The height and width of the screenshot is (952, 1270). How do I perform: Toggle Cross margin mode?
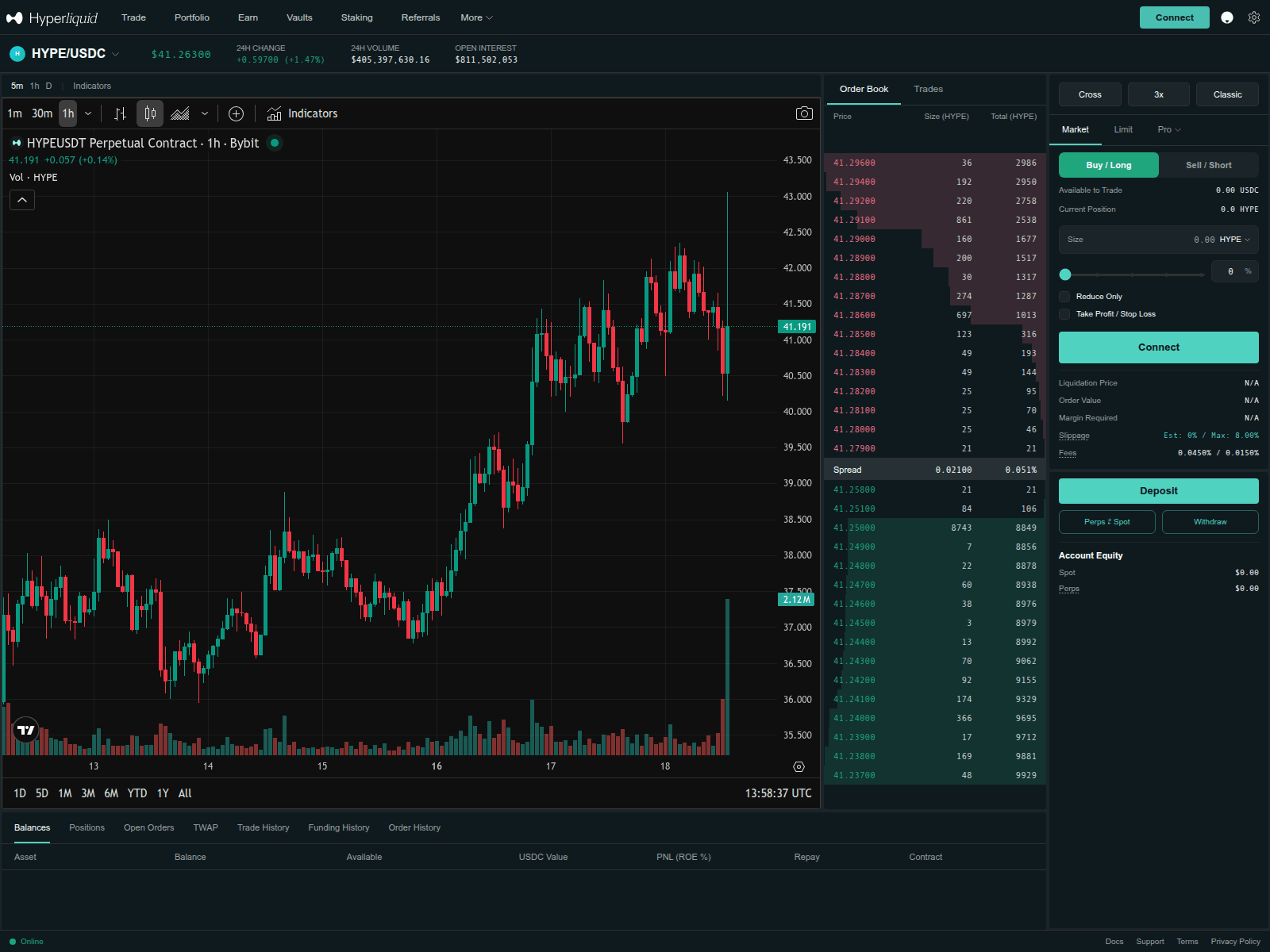[x=1089, y=94]
